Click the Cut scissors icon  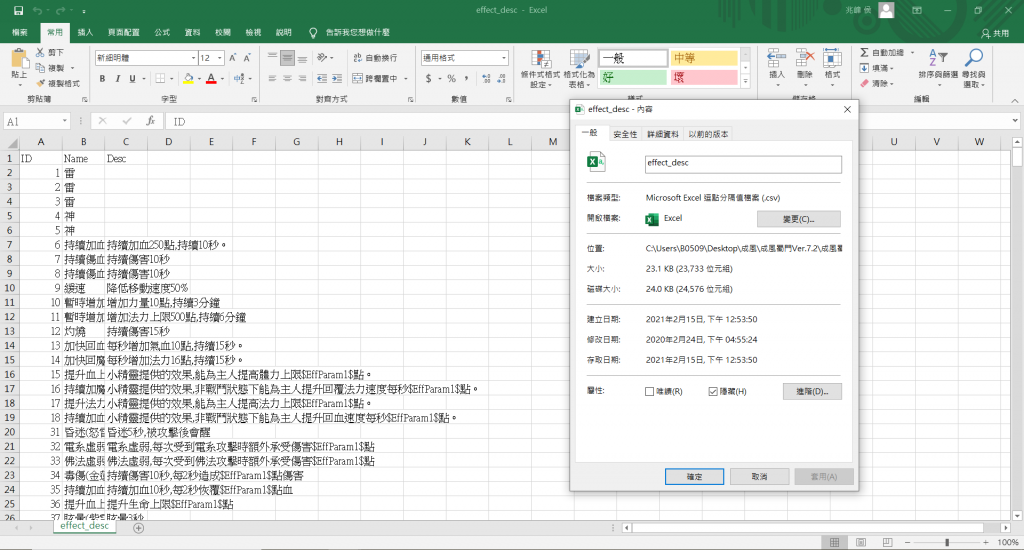tap(40, 52)
